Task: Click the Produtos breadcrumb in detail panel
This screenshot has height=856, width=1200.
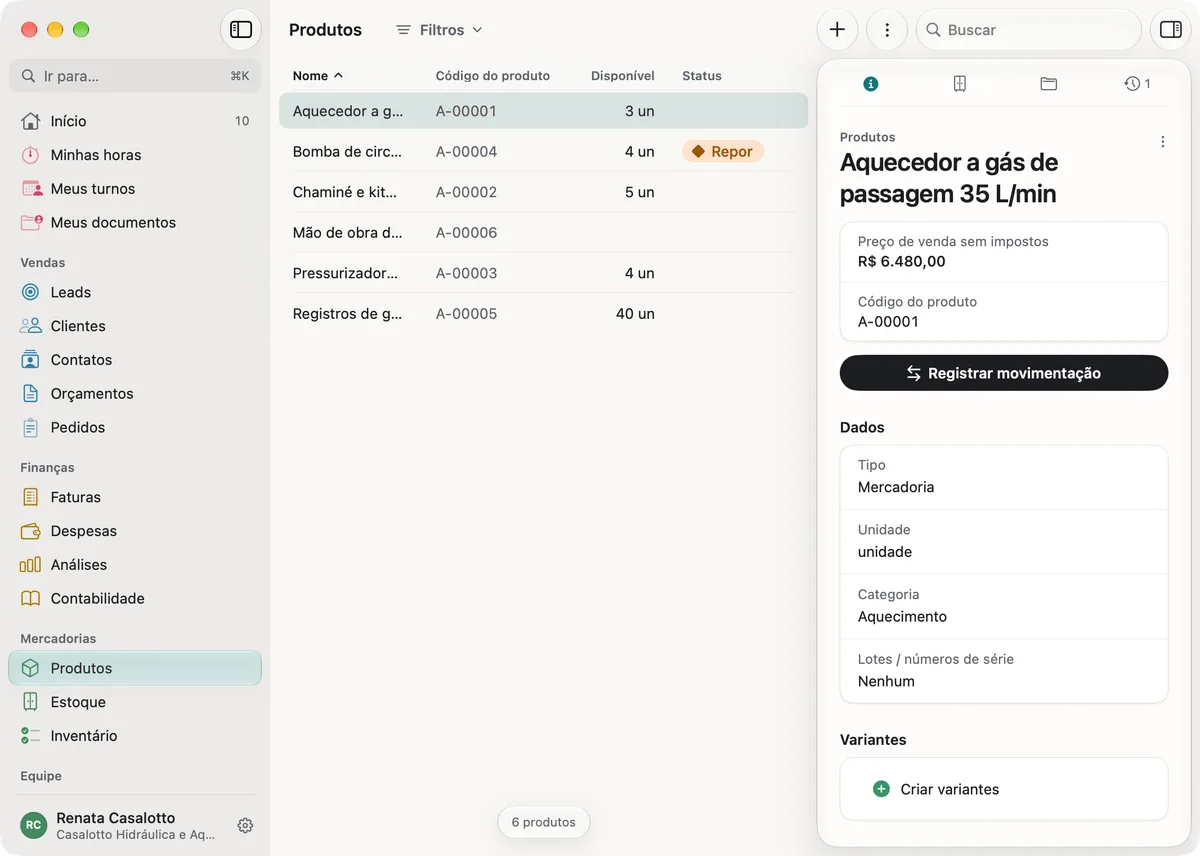Action: [x=868, y=137]
